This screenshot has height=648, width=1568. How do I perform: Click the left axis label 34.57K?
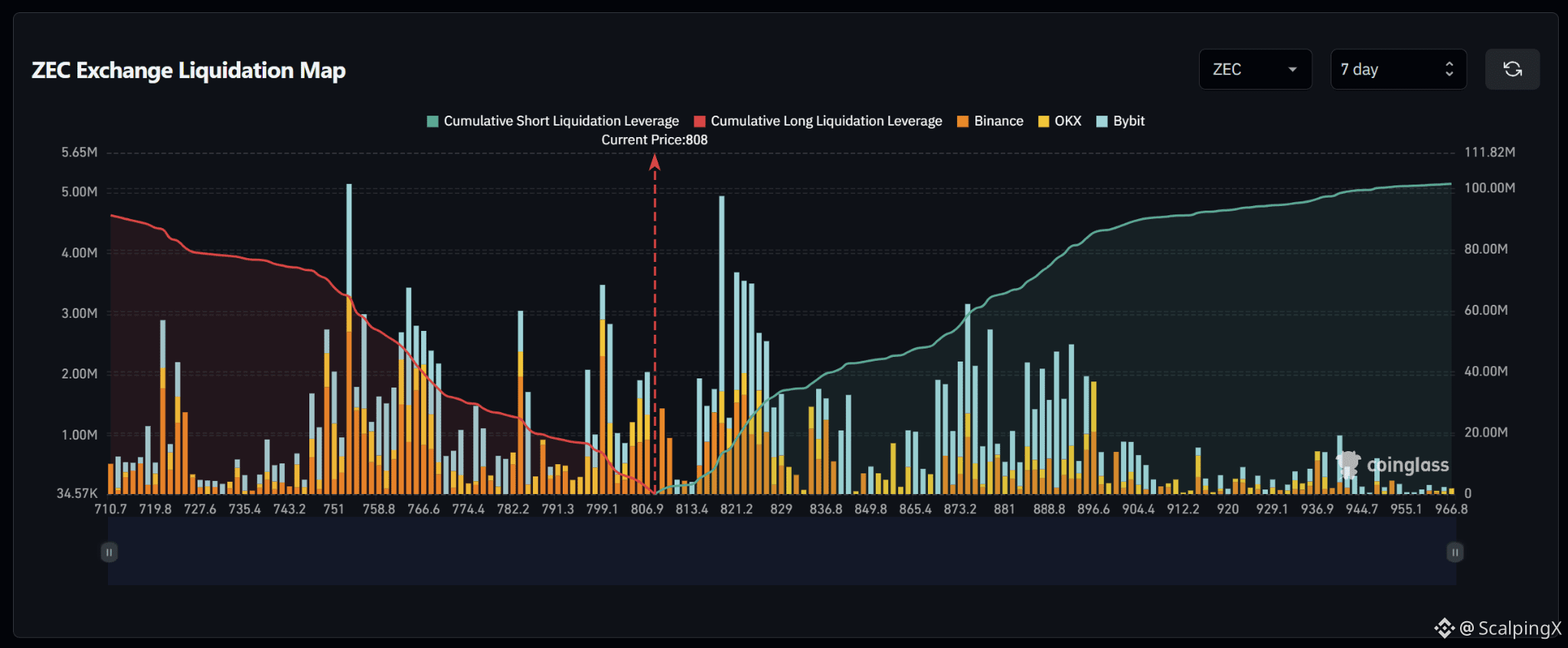[x=77, y=493]
